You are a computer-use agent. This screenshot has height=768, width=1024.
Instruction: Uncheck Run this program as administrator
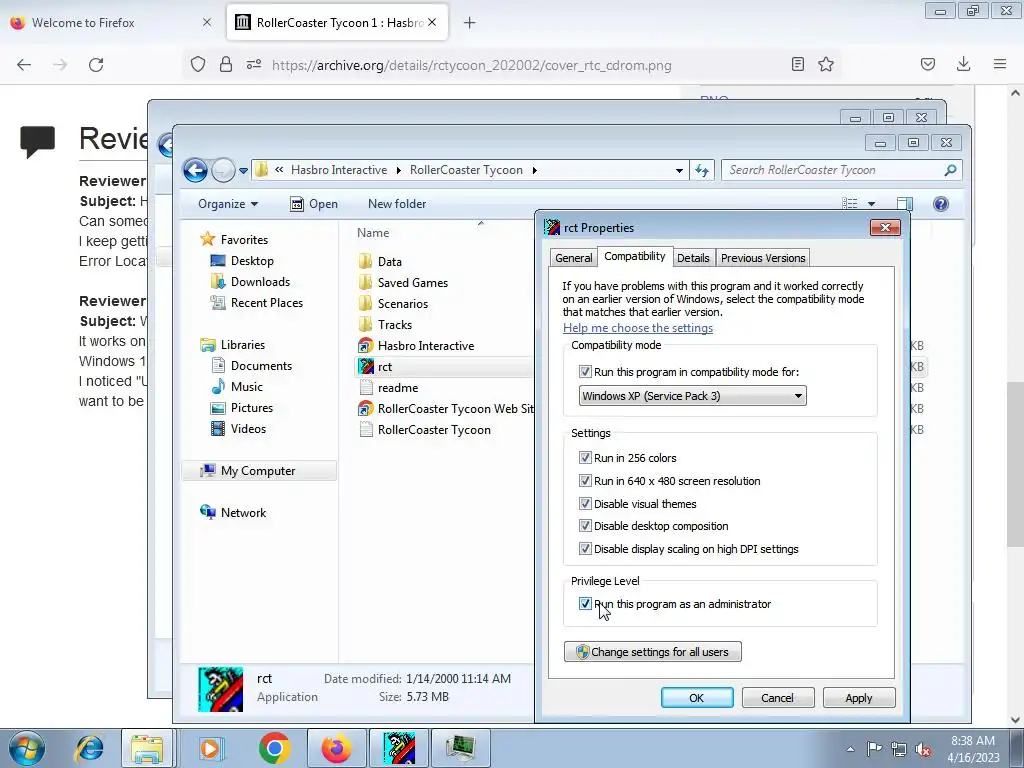click(585, 603)
